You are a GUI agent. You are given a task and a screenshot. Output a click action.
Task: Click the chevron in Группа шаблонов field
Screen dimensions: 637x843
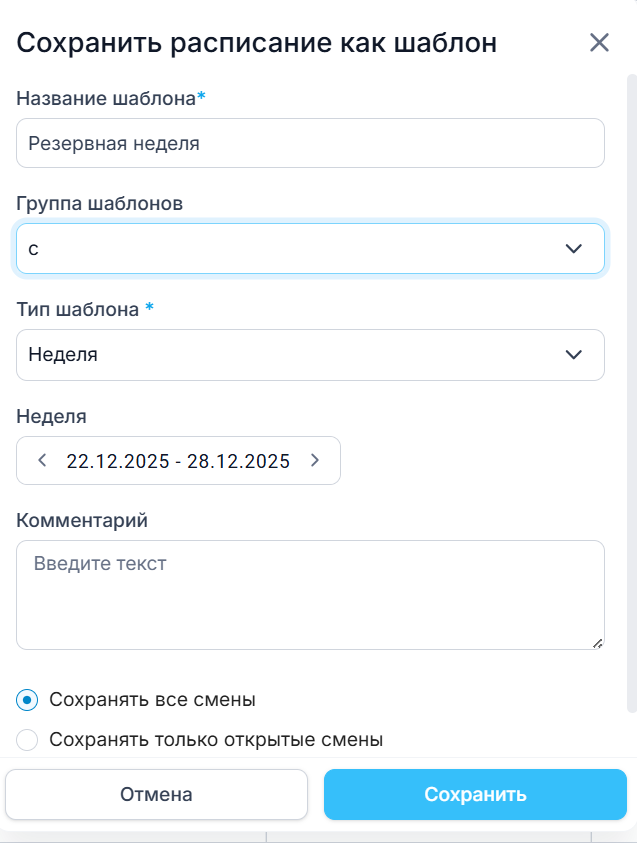pyautogui.click(x=574, y=249)
